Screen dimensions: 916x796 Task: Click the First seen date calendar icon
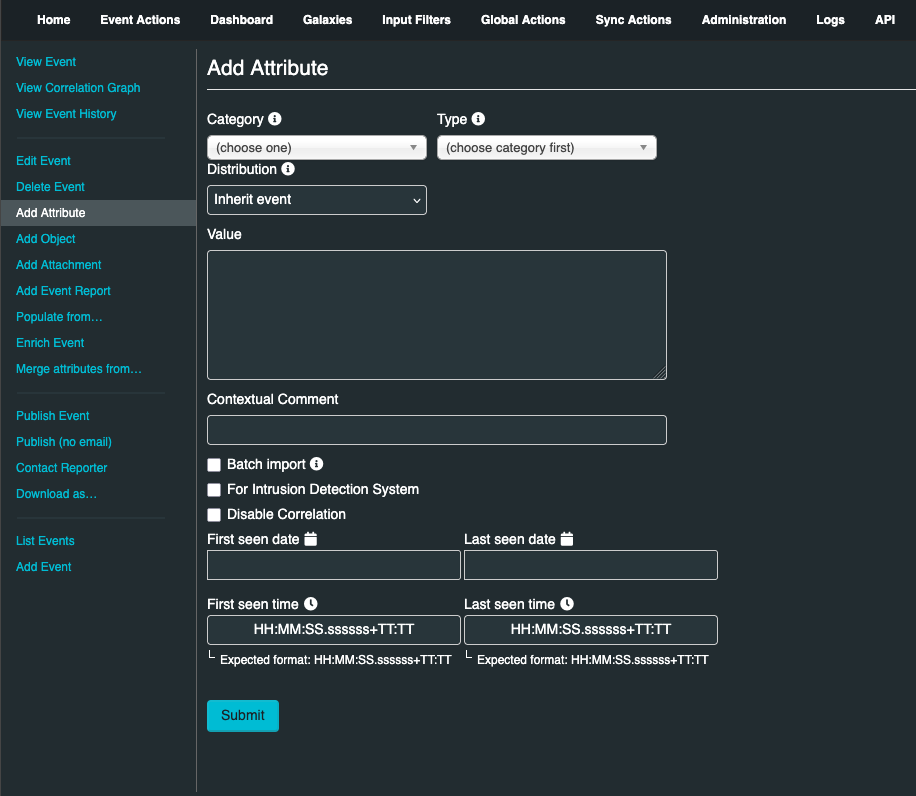[310, 539]
